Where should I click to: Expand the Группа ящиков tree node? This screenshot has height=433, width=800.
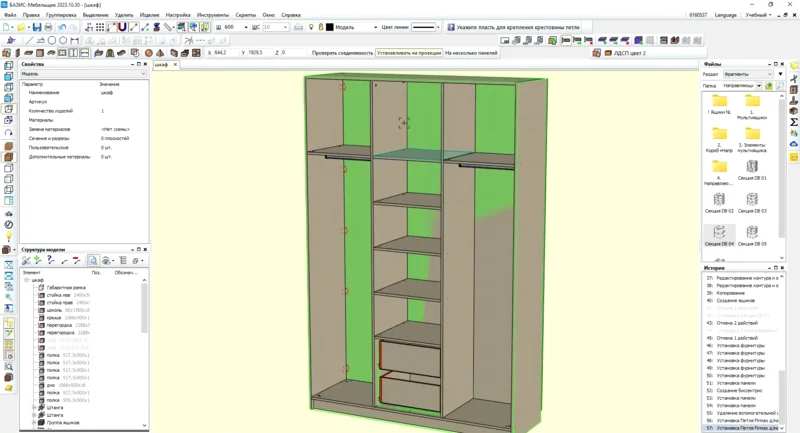pos(34,423)
